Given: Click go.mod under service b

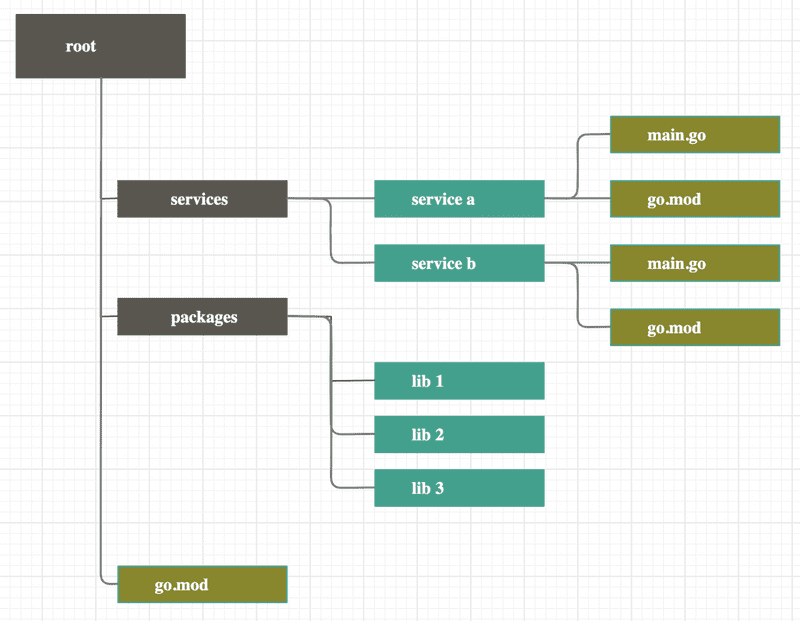Looking at the screenshot, I should 695,328.
